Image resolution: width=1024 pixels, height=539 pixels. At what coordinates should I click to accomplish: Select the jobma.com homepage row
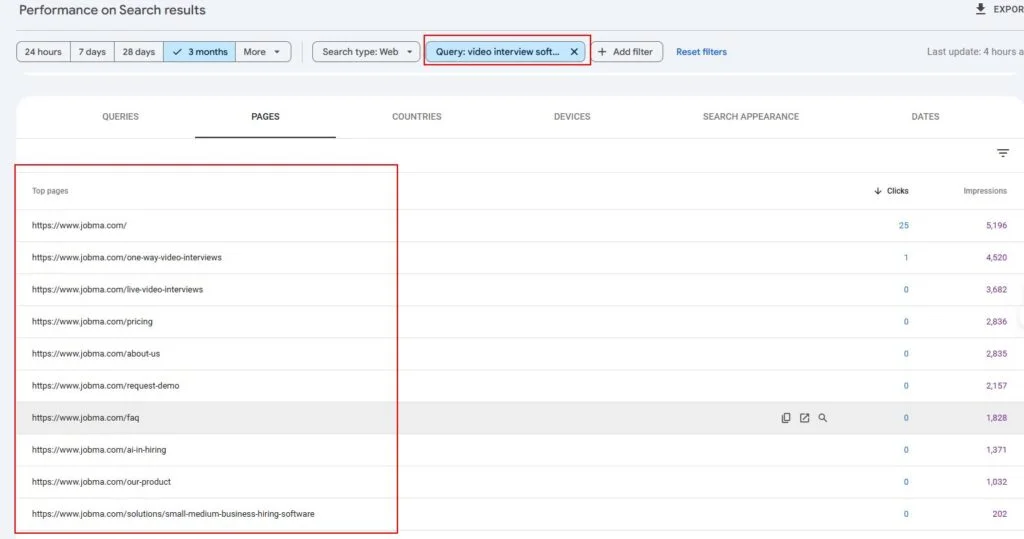520,225
